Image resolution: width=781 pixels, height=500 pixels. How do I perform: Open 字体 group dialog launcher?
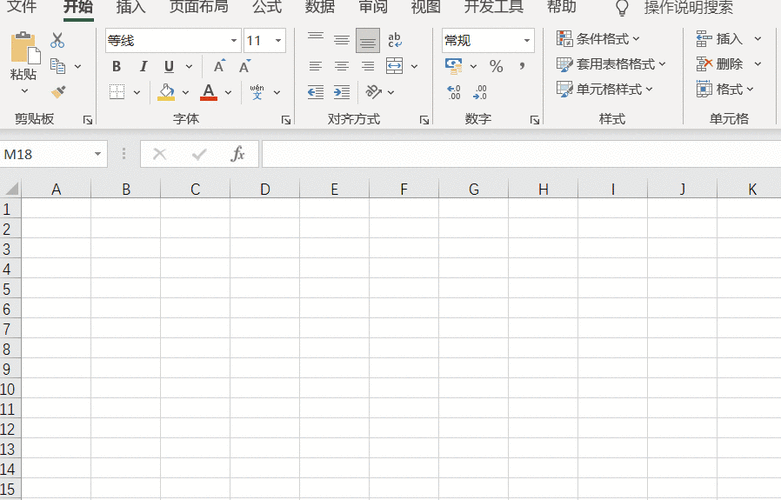point(286,120)
